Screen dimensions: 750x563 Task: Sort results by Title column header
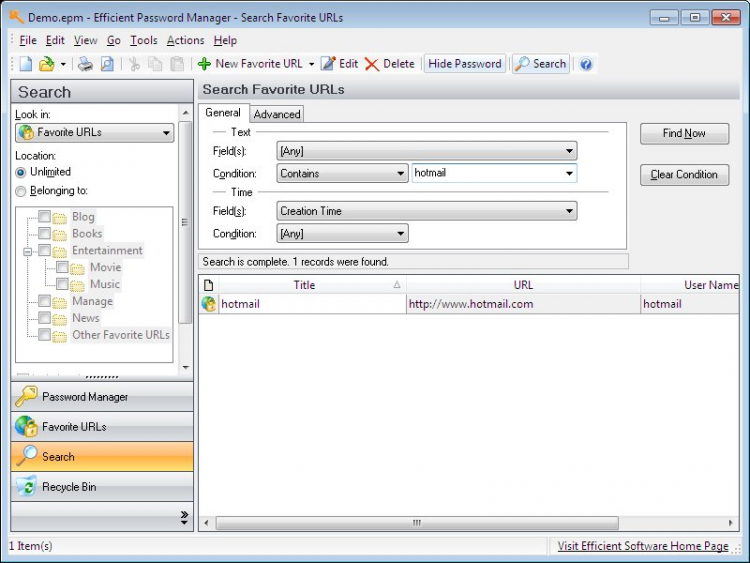[x=310, y=285]
